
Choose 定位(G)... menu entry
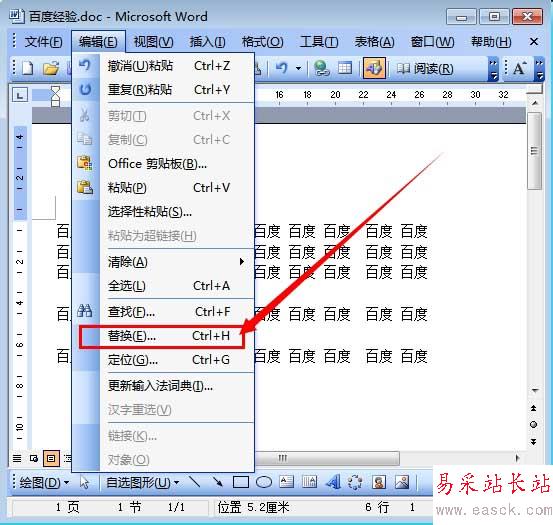tap(163, 360)
